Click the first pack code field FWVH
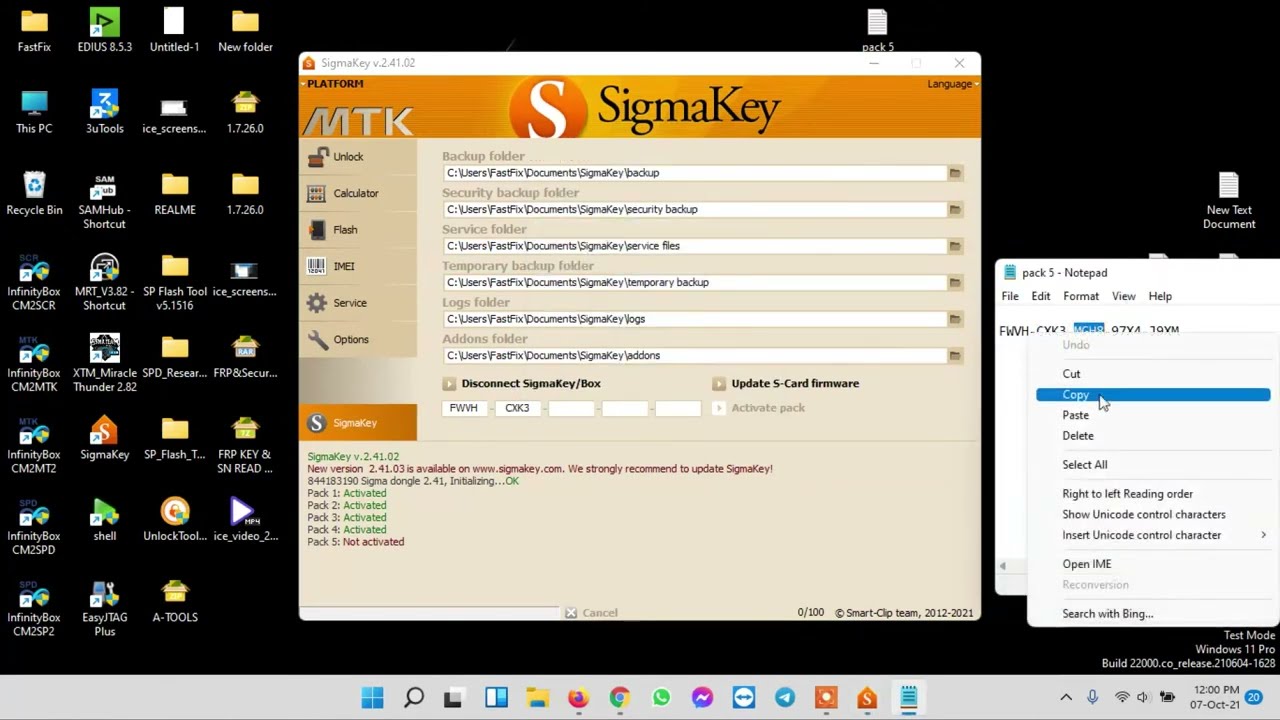Image resolution: width=1280 pixels, height=720 pixels. tap(464, 408)
